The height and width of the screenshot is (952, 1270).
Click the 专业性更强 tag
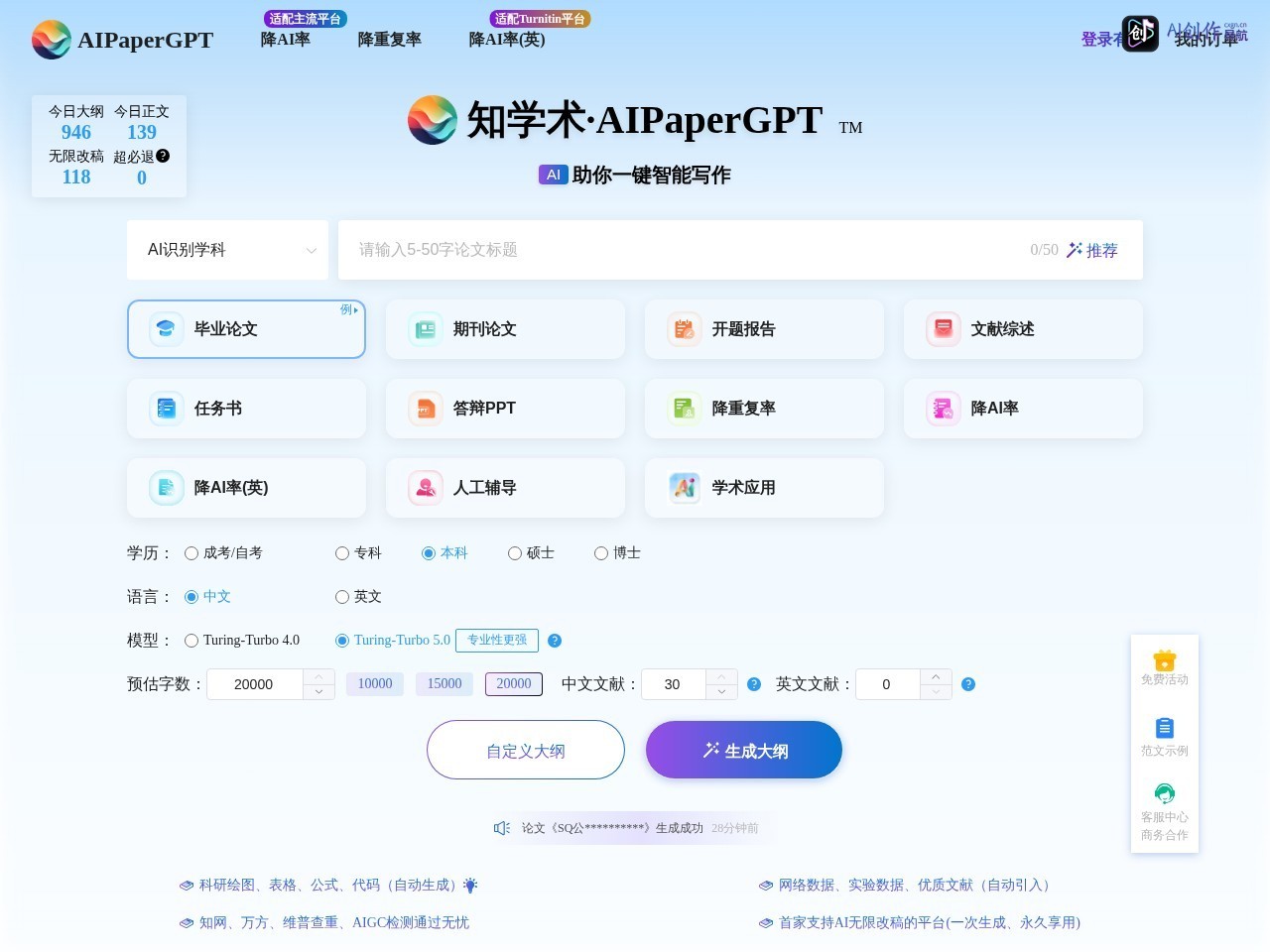tap(497, 641)
